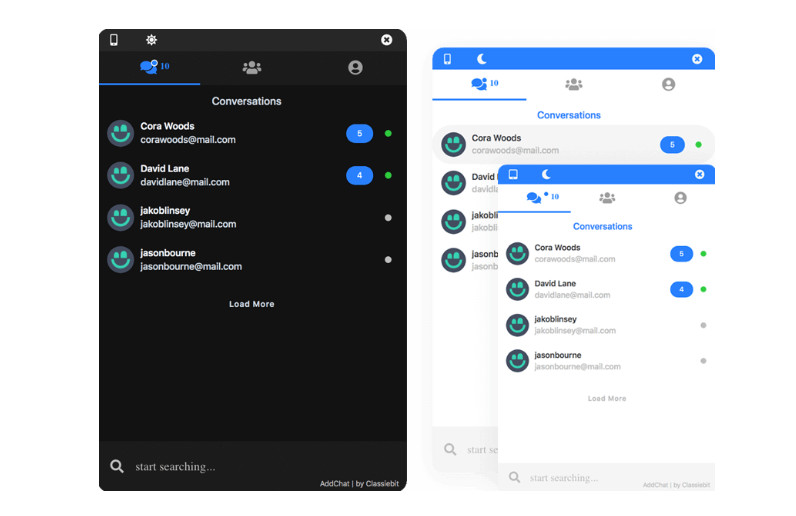This screenshot has height=516, width=796.
Task: Open jakoblinsey conversation in dark window
Action: click(252, 217)
